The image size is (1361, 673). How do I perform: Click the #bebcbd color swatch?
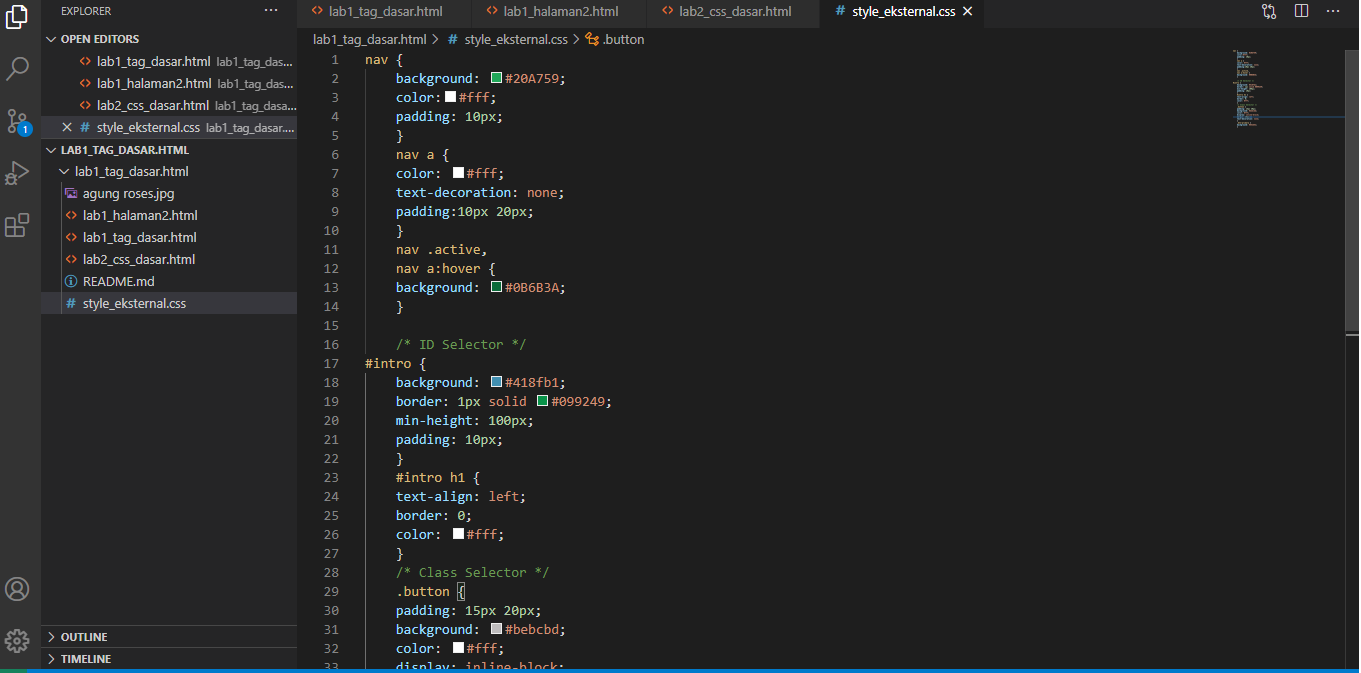(496, 629)
